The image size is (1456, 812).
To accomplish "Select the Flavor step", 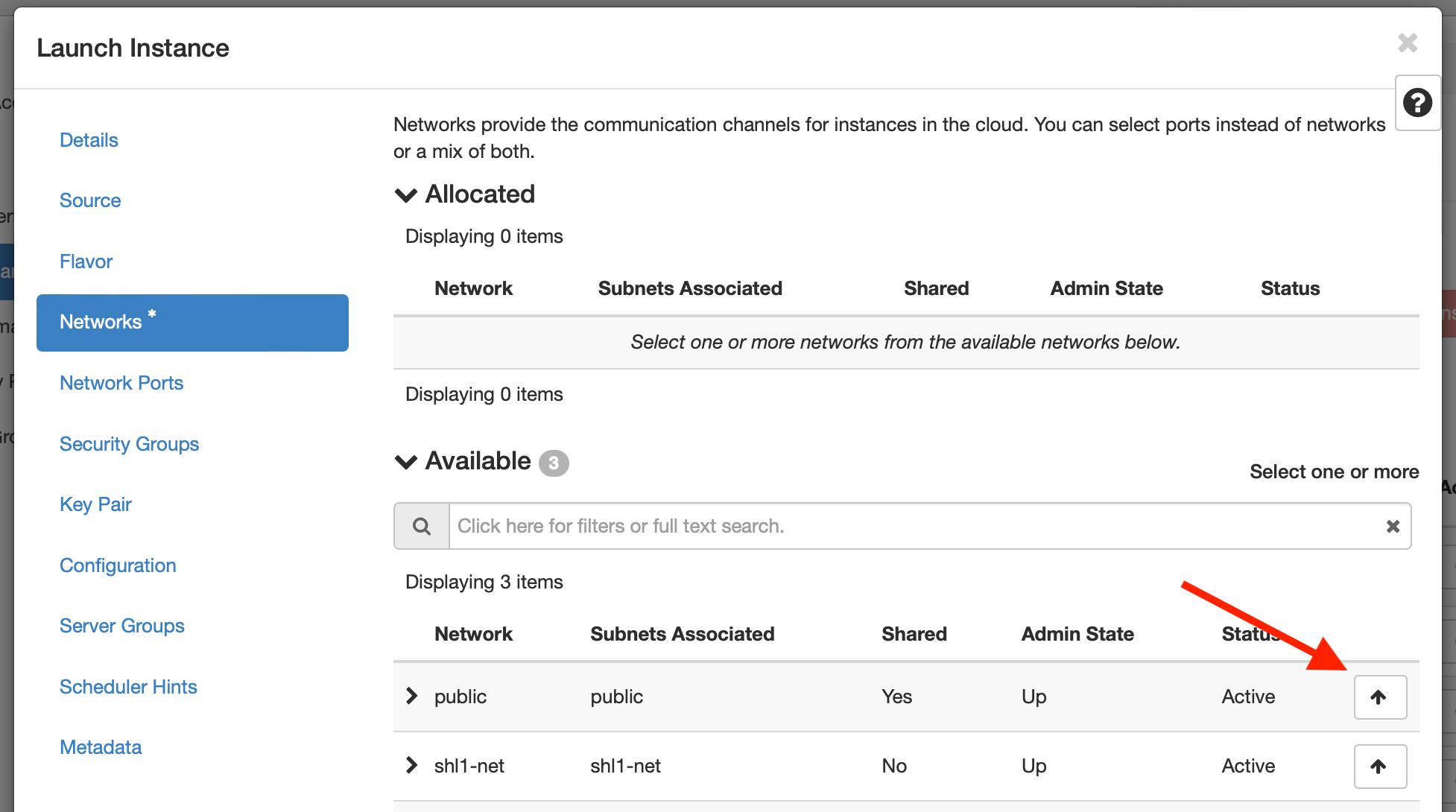I will 86,261.
